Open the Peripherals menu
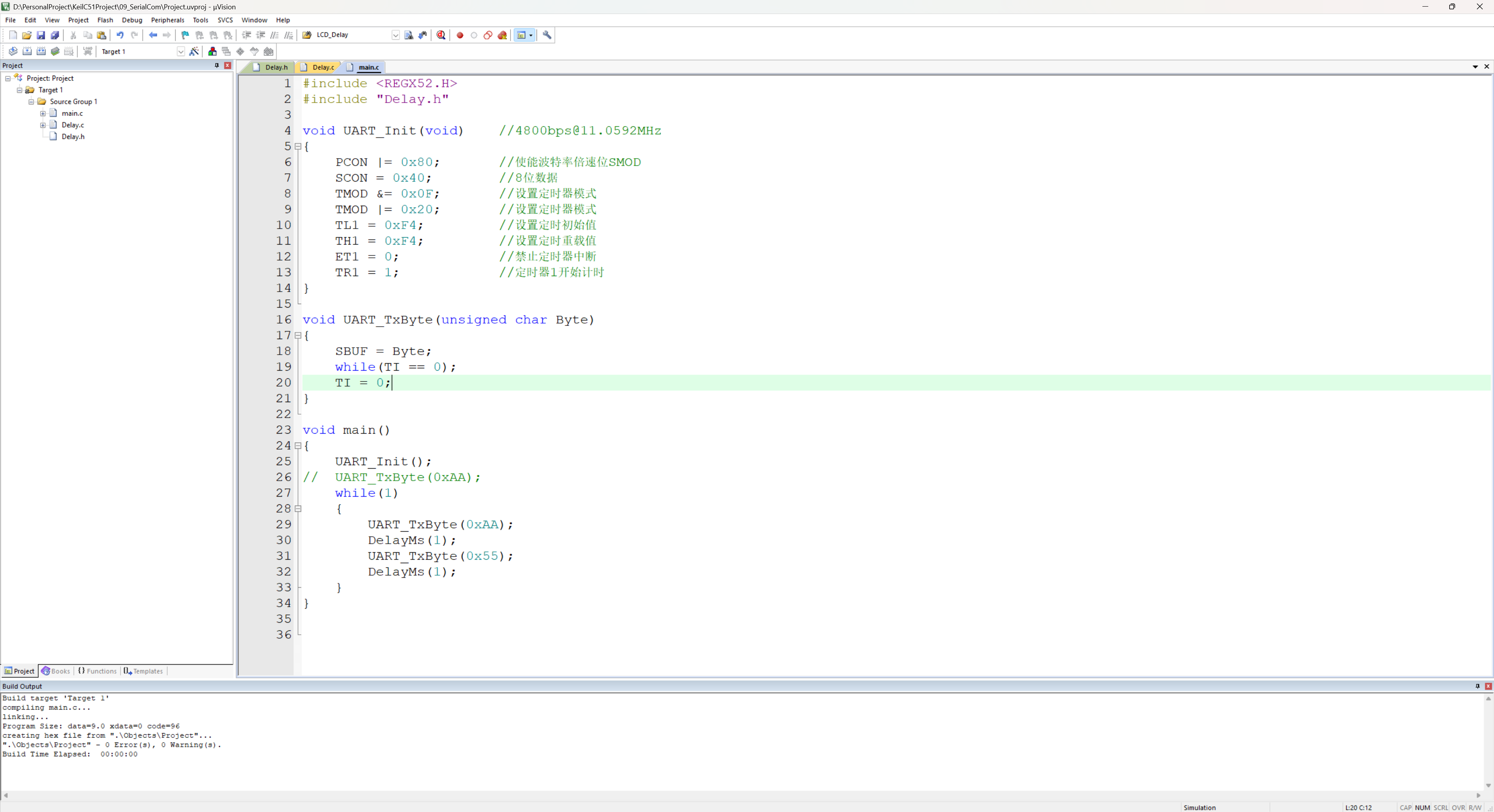 pyautogui.click(x=168, y=20)
